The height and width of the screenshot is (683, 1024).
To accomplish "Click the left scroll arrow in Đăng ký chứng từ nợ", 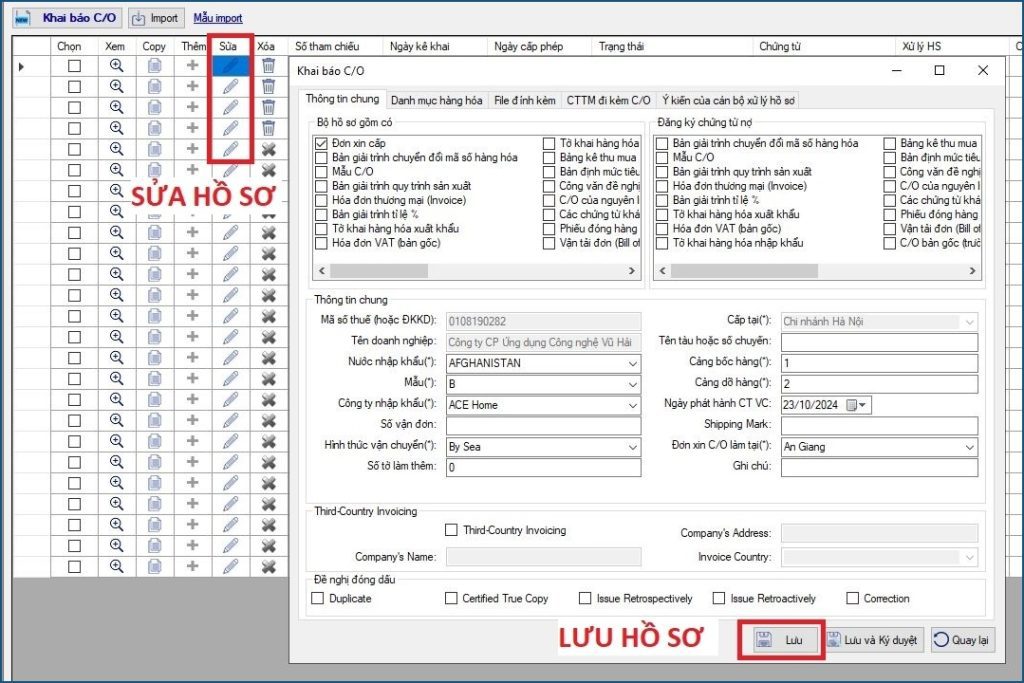I will tap(662, 270).
